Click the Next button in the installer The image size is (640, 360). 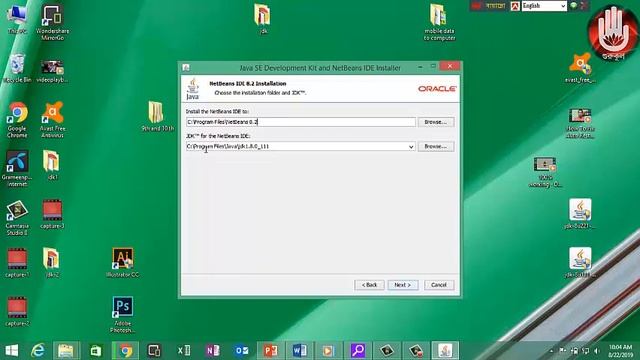(402, 285)
